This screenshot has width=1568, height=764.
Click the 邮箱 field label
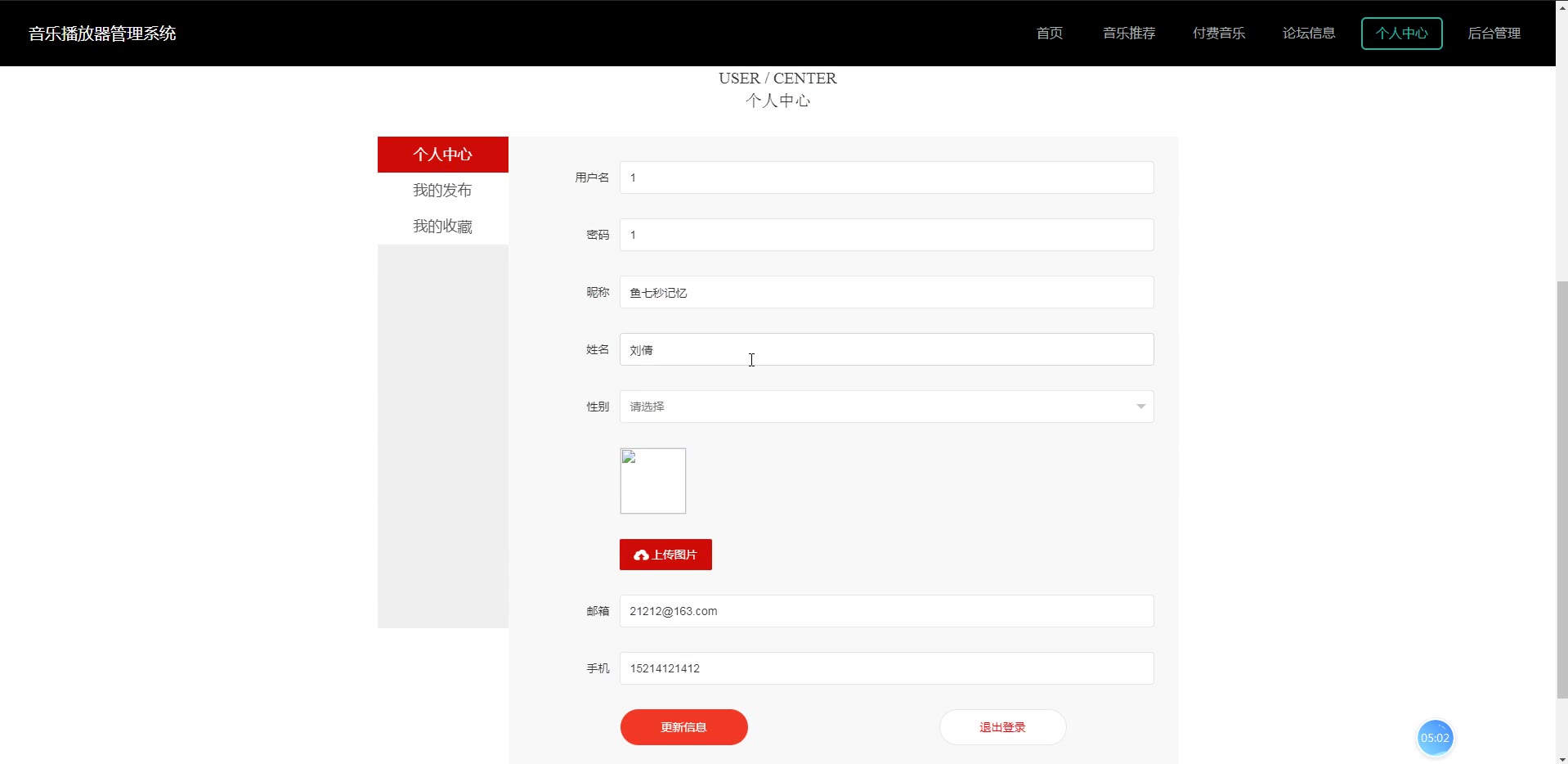(x=598, y=611)
